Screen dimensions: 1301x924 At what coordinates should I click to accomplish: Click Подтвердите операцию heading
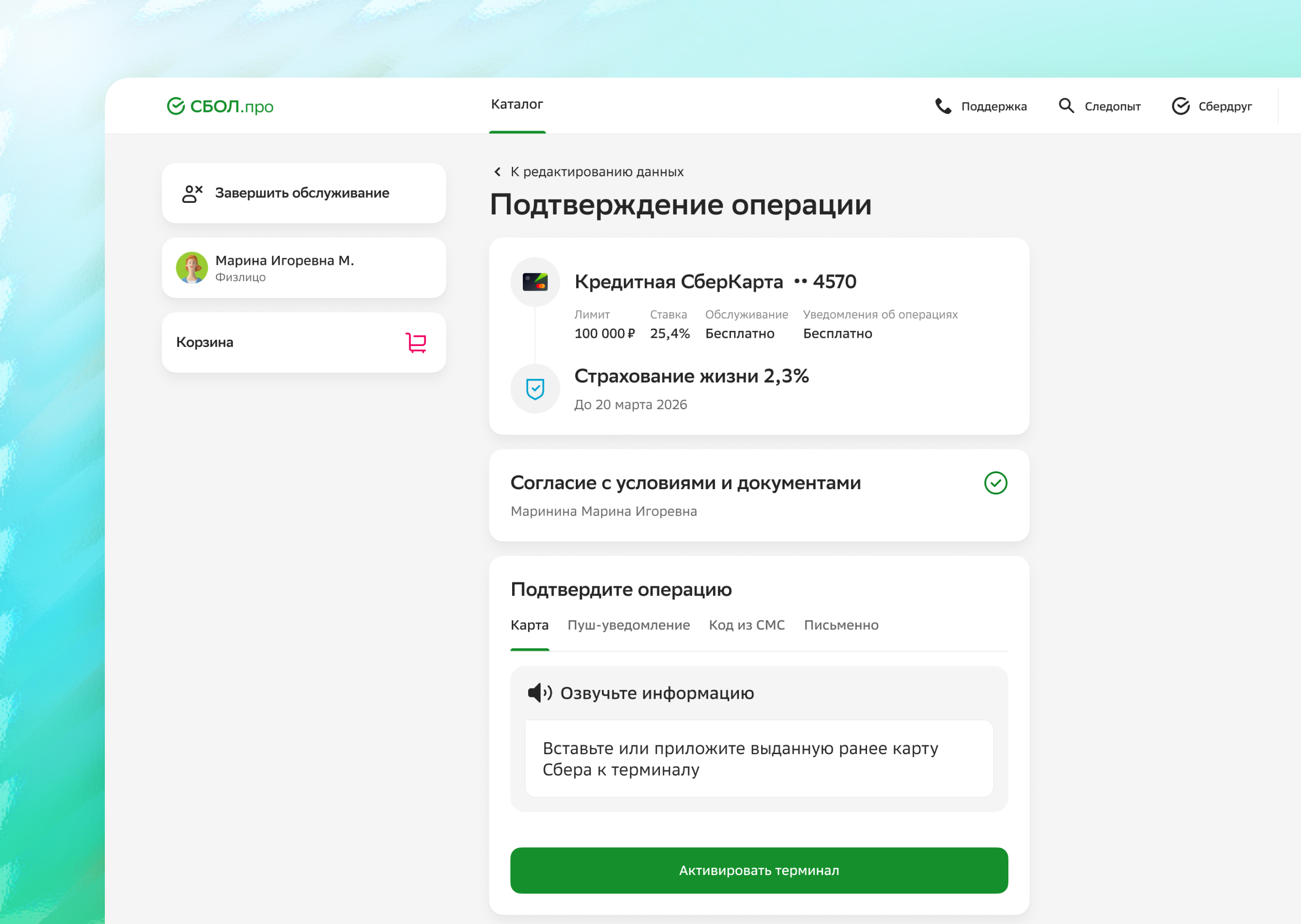620,590
